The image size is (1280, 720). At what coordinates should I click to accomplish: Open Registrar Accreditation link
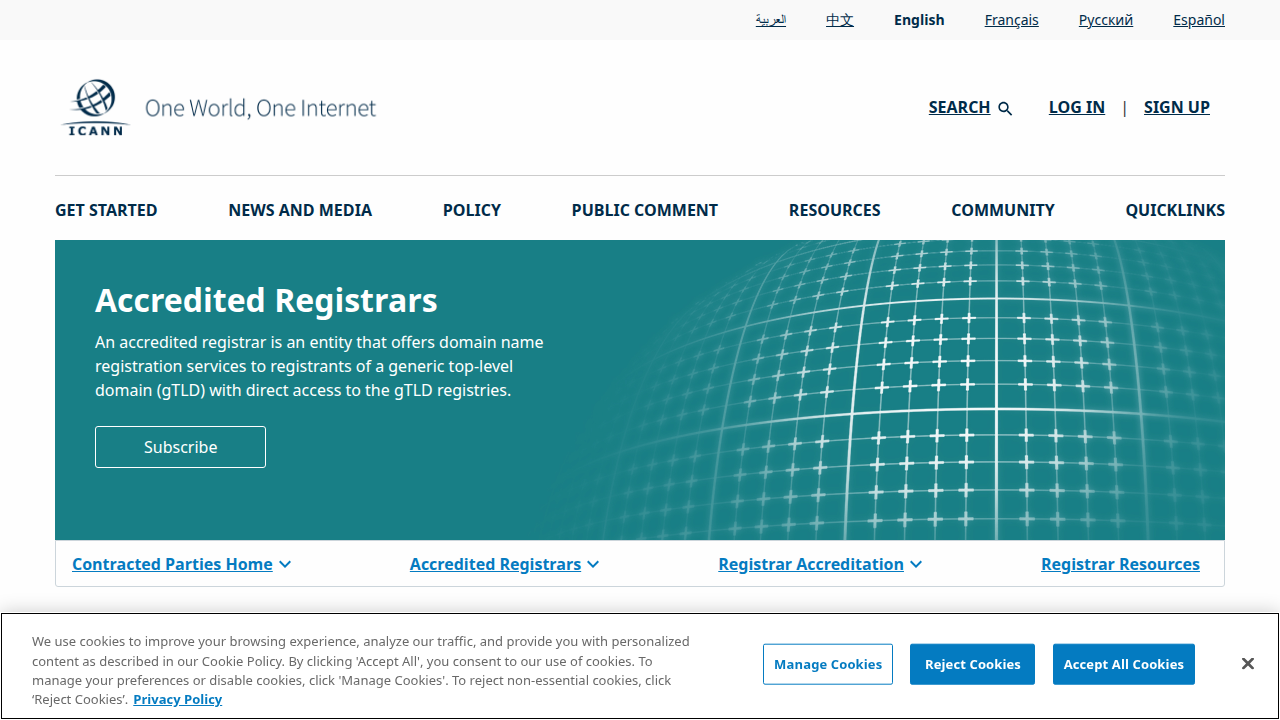tap(811, 564)
